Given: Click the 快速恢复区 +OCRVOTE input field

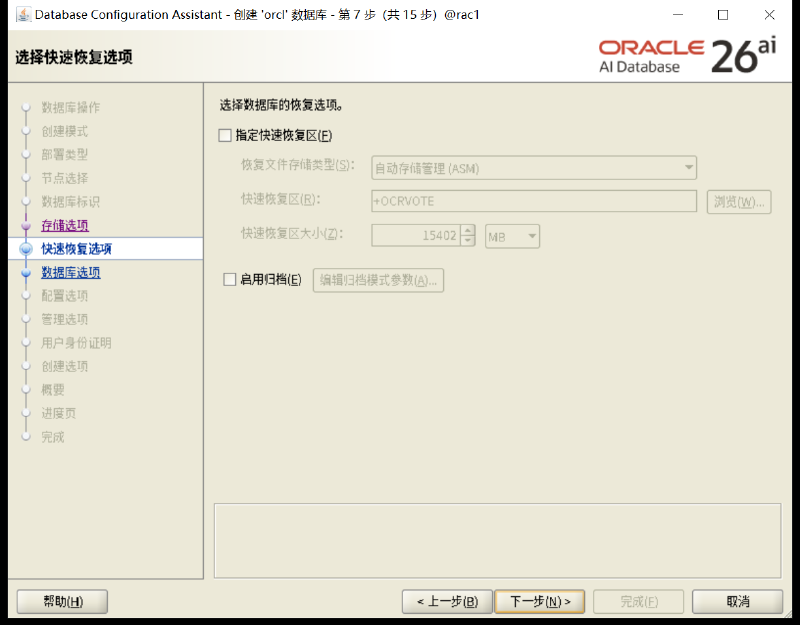Looking at the screenshot, I should coord(534,201).
